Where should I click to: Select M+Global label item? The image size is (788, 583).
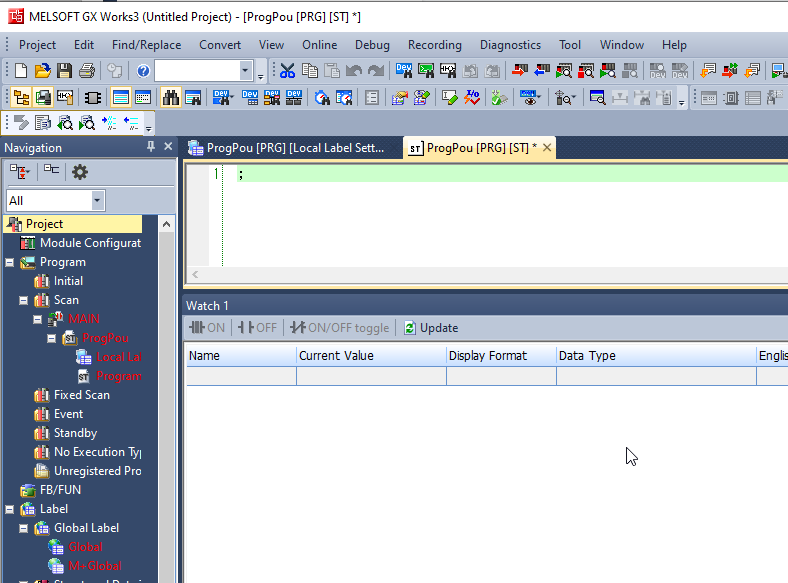(85, 566)
